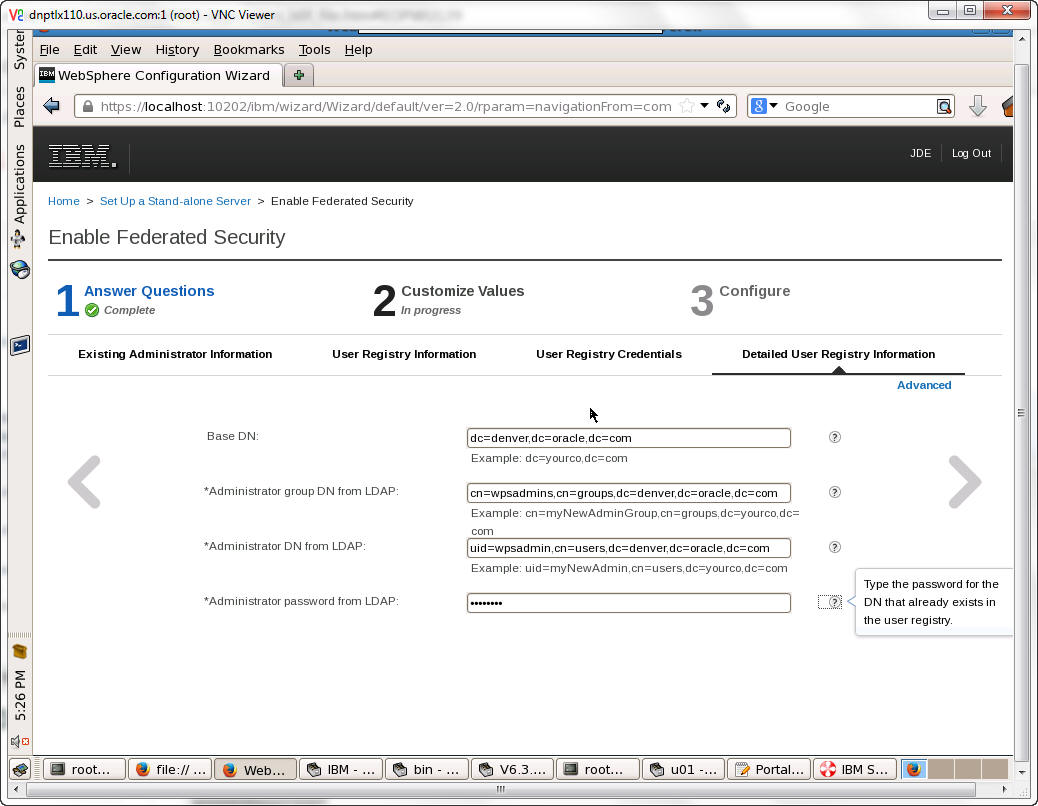Screen dimensions: 1038x806
Task: Switch to User Registry Credentials tab
Action: 608,354
